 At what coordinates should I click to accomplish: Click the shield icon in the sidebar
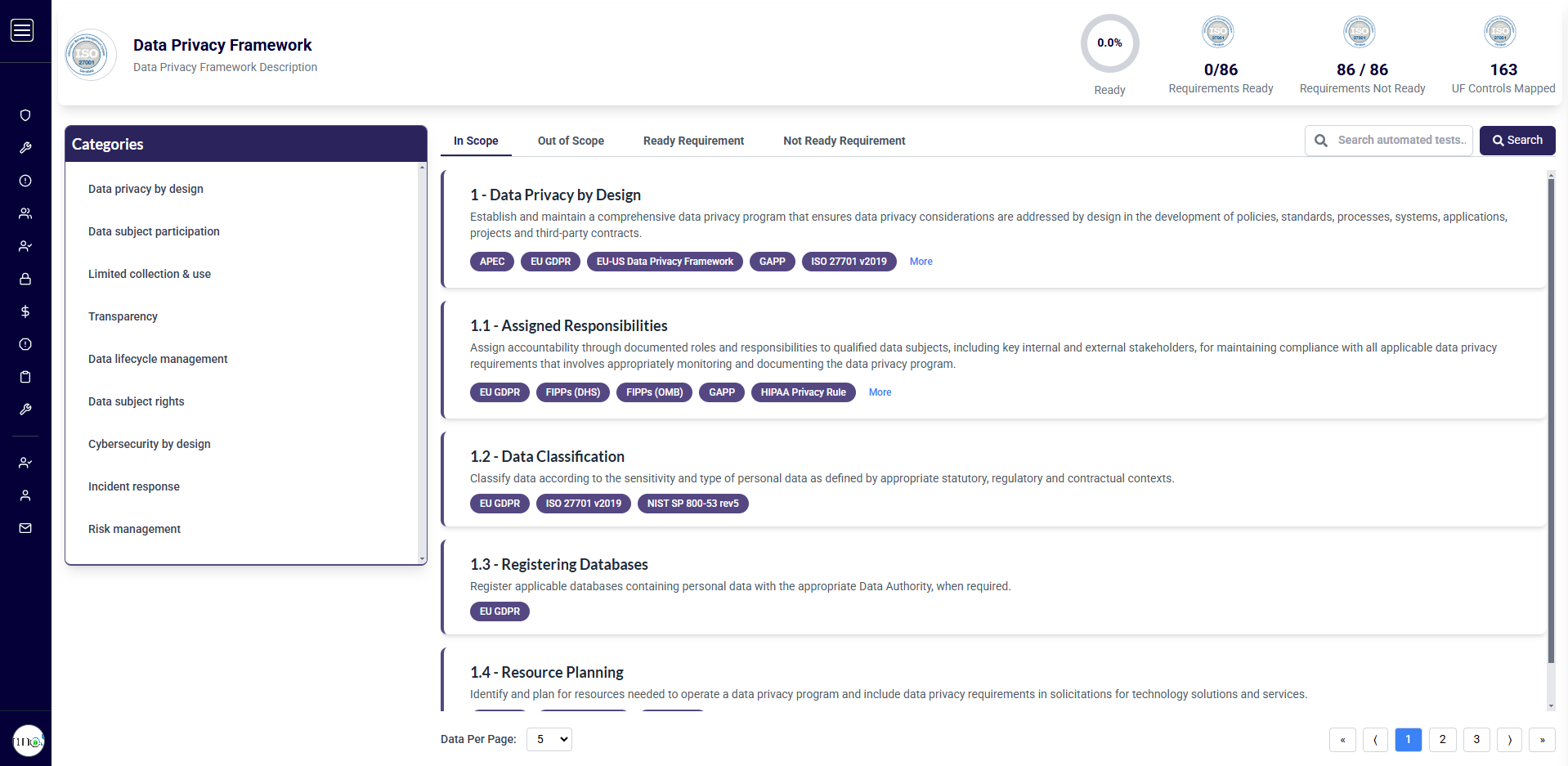click(25, 115)
